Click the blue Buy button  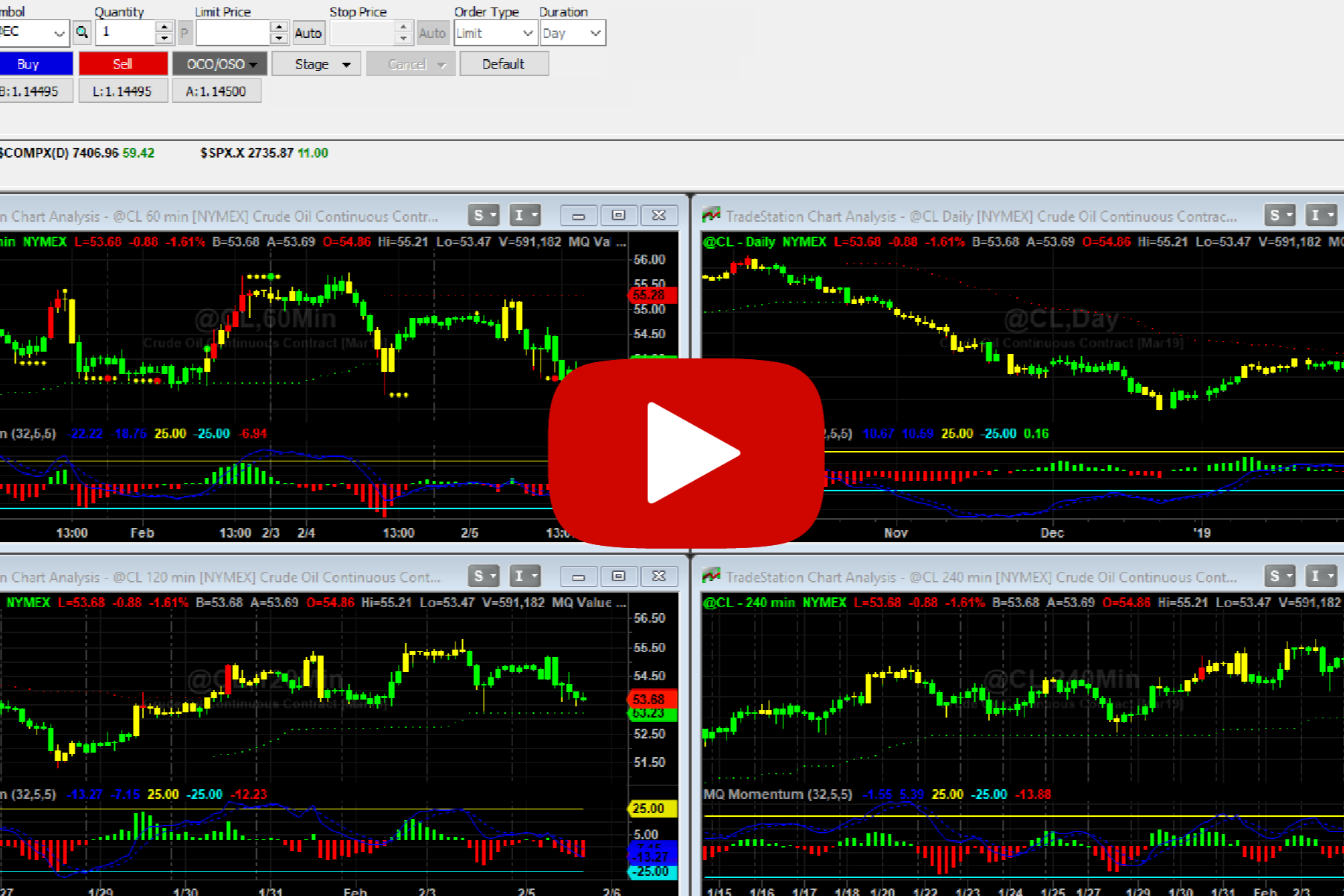(36, 64)
